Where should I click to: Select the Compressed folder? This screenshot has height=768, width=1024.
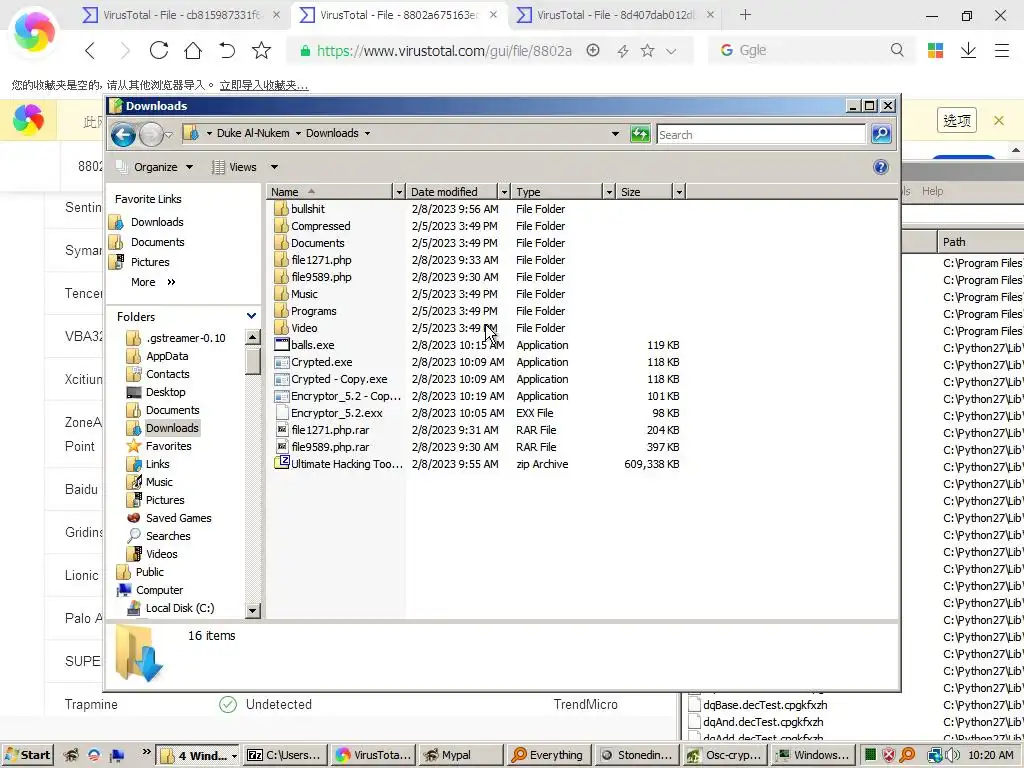pyautogui.click(x=320, y=226)
